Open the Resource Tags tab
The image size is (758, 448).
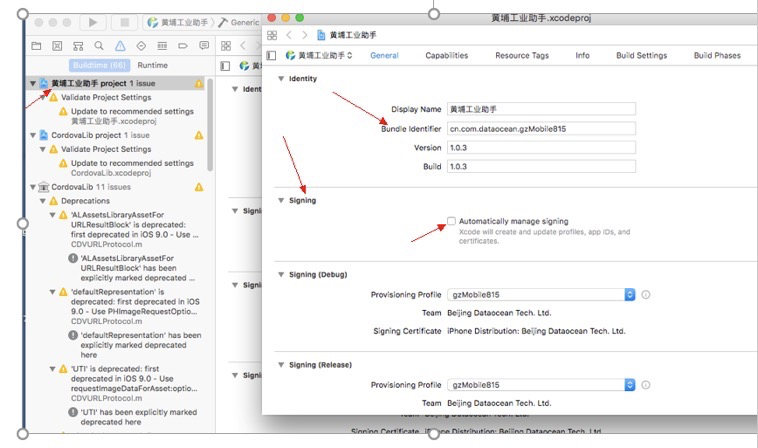(522, 56)
